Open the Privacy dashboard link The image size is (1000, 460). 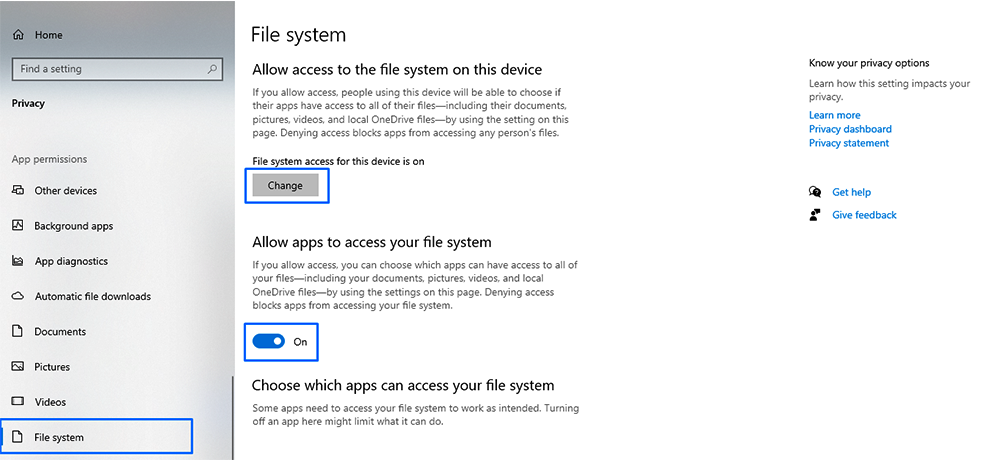pyautogui.click(x=850, y=129)
